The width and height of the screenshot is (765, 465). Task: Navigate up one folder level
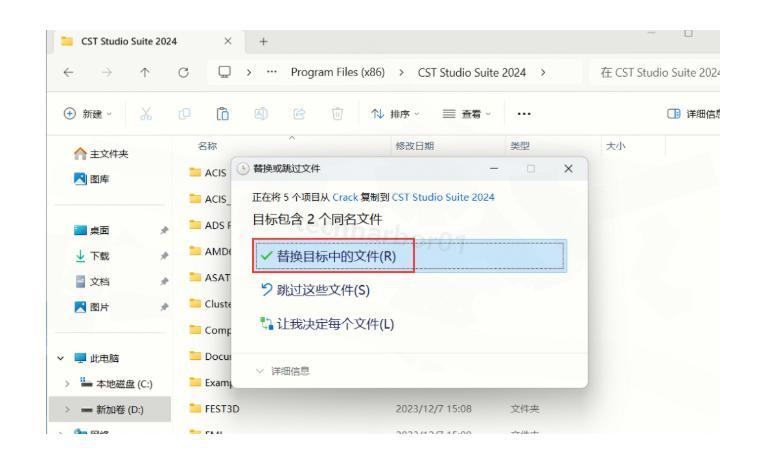[x=145, y=73]
